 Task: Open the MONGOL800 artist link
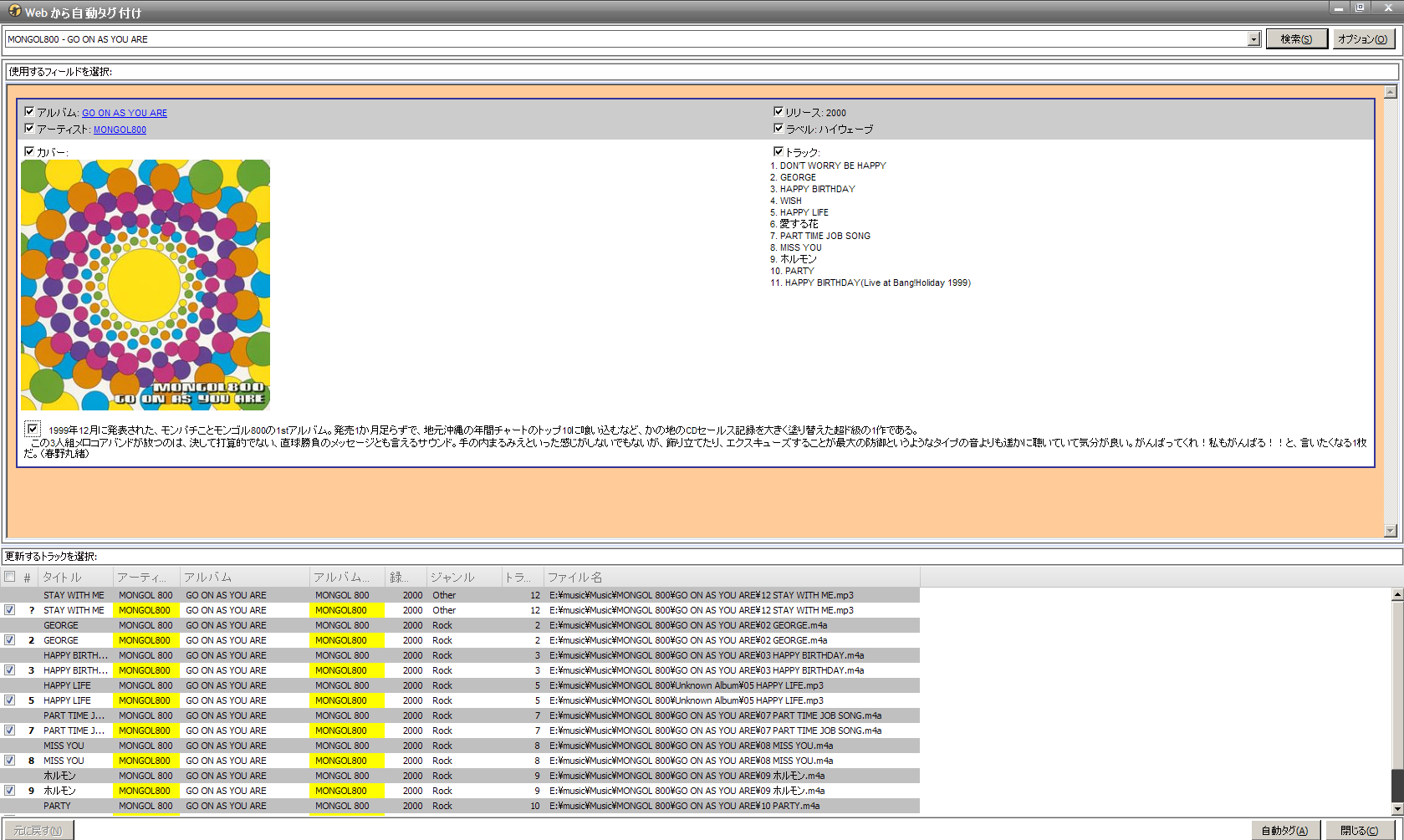[120, 130]
